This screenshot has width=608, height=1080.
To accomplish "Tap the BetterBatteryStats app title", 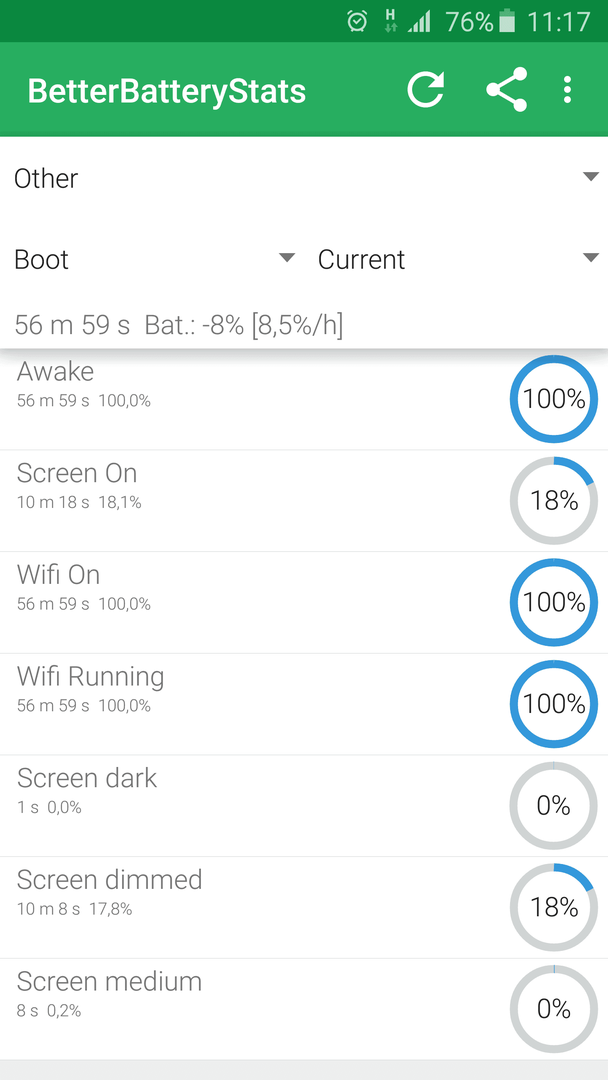I will [x=167, y=91].
